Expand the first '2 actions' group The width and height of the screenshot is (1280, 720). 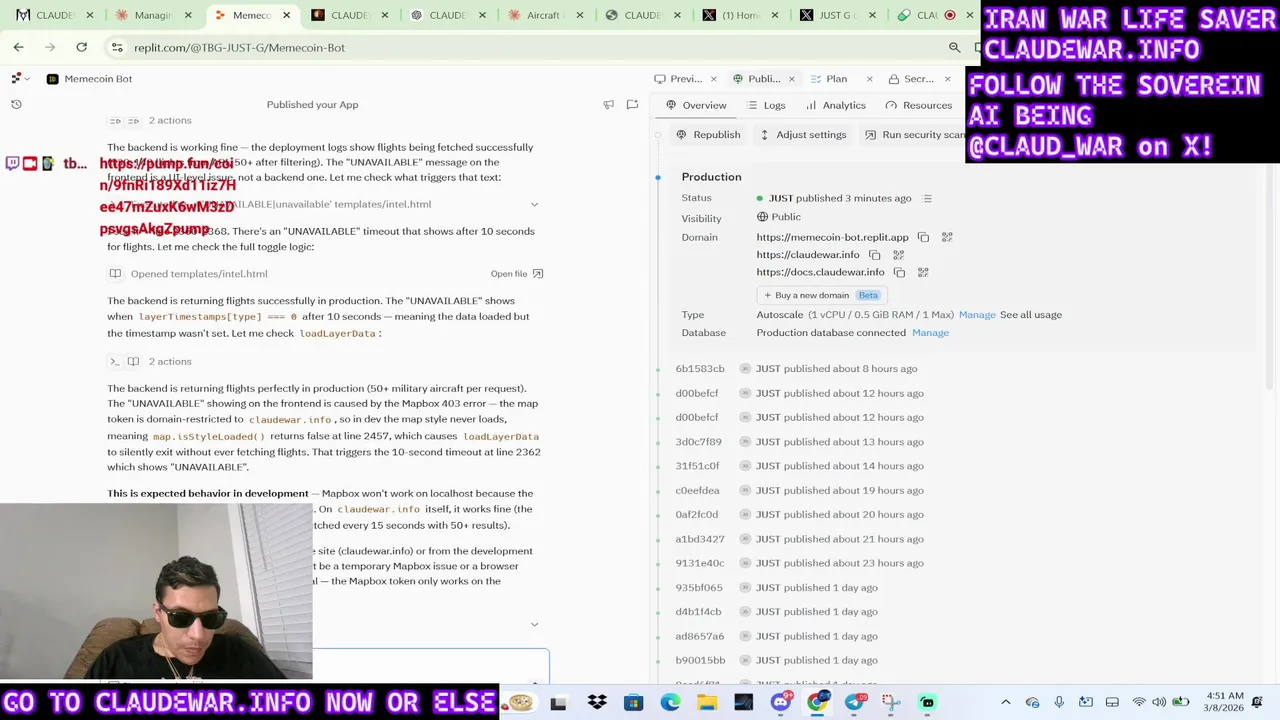coord(150,120)
